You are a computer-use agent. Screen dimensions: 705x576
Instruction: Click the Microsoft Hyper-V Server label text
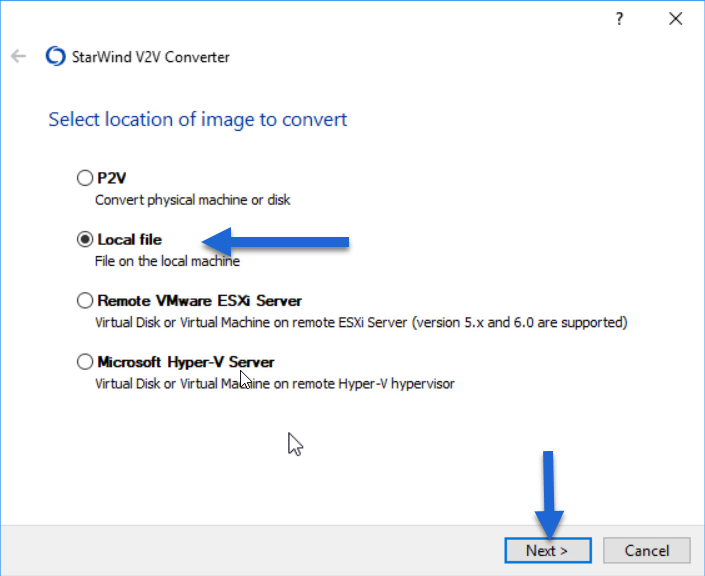pyautogui.click(x=186, y=362)
